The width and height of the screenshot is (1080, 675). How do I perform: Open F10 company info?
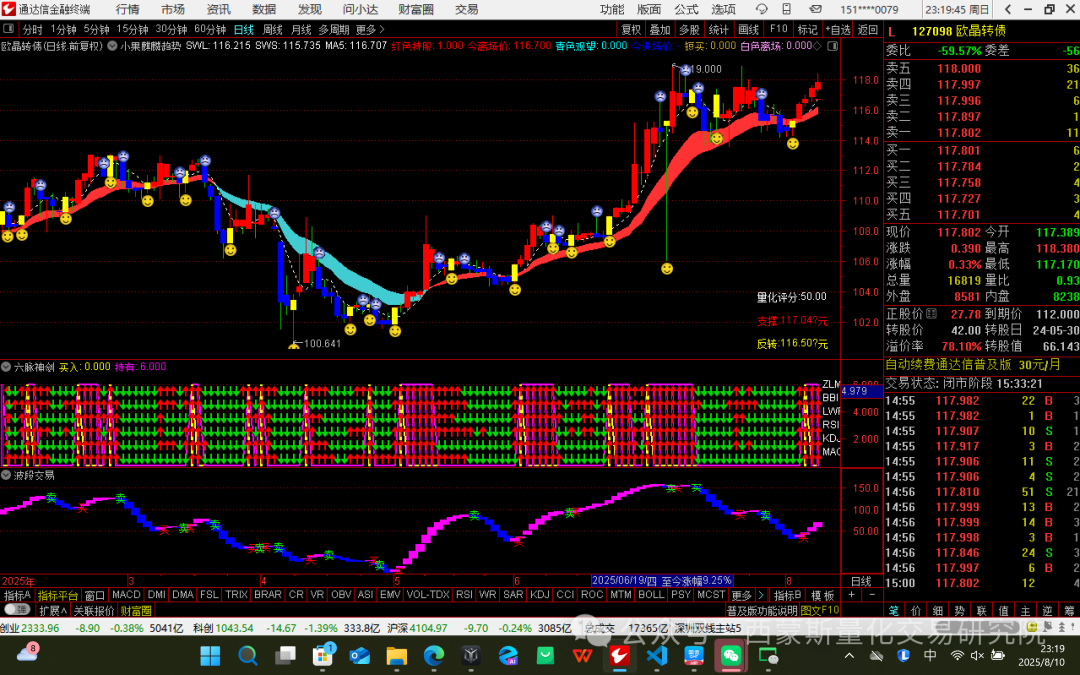click(x=778, y=29)
